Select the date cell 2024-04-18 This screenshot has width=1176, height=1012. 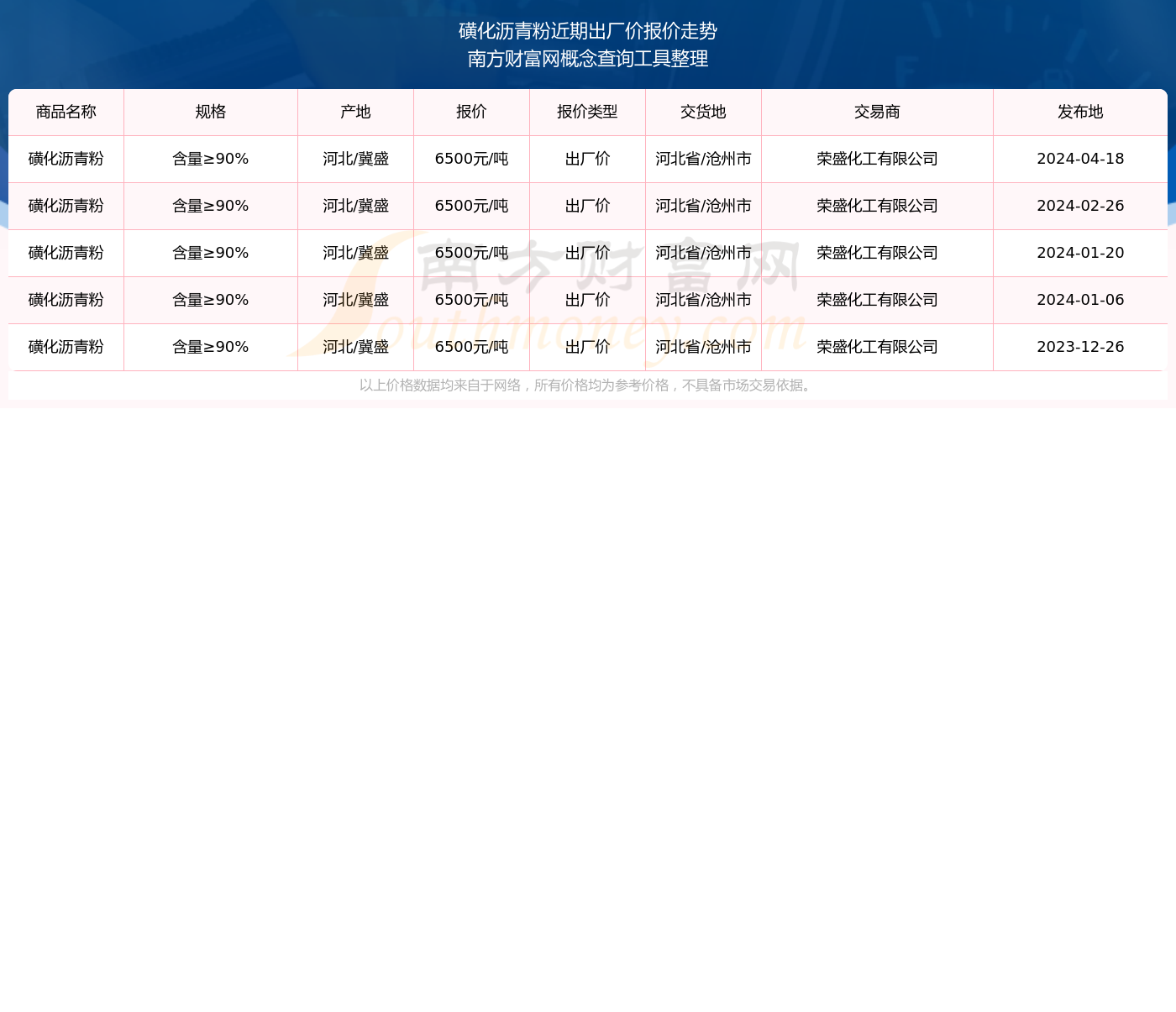point(1080,159)
